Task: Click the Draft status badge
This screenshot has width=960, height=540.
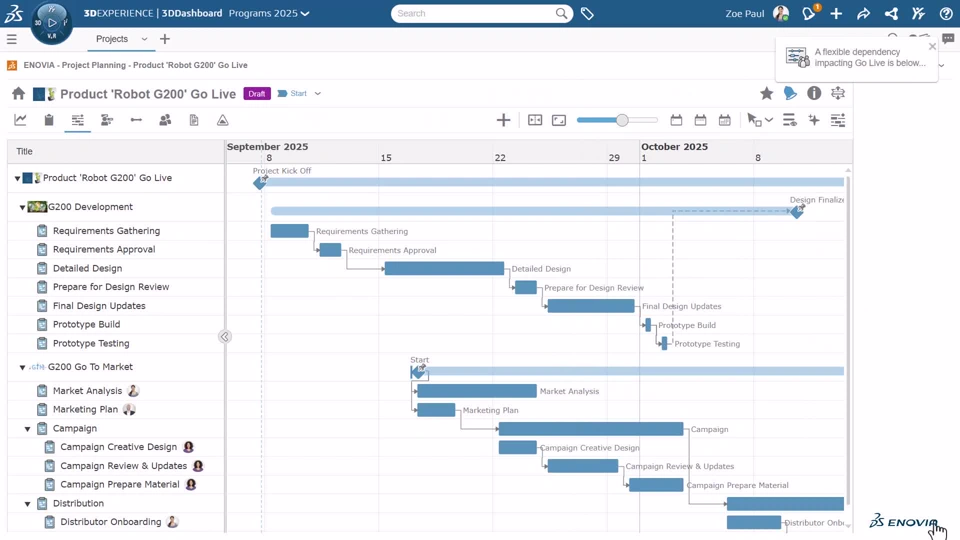Action: 257,94
